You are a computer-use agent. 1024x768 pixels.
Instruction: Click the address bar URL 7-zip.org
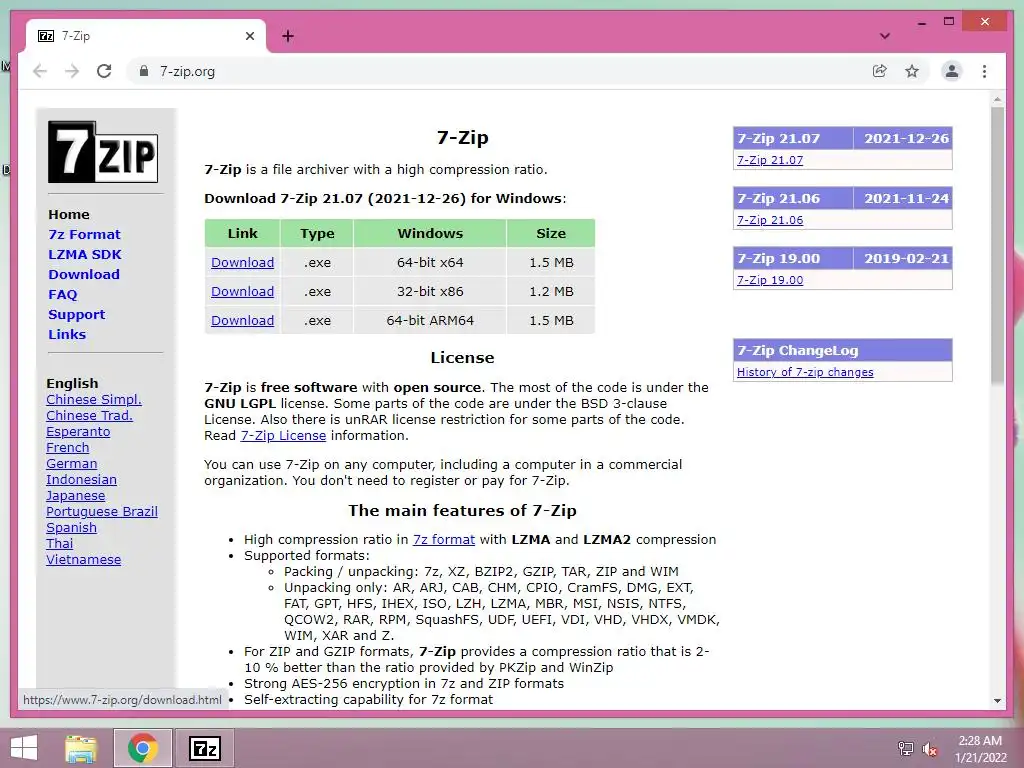(187, 71)
